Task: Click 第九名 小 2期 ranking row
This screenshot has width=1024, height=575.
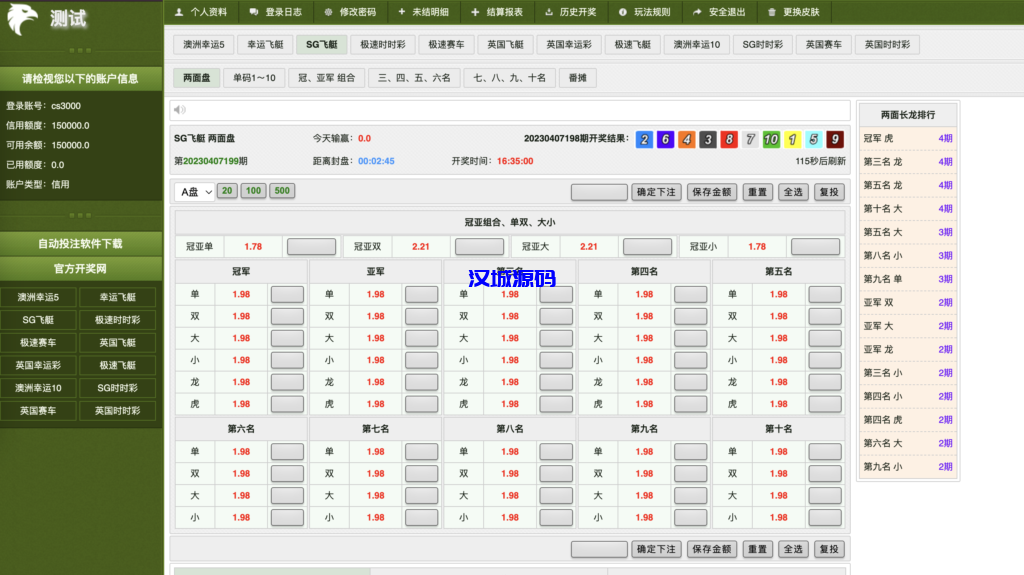Action: [908, 467]
